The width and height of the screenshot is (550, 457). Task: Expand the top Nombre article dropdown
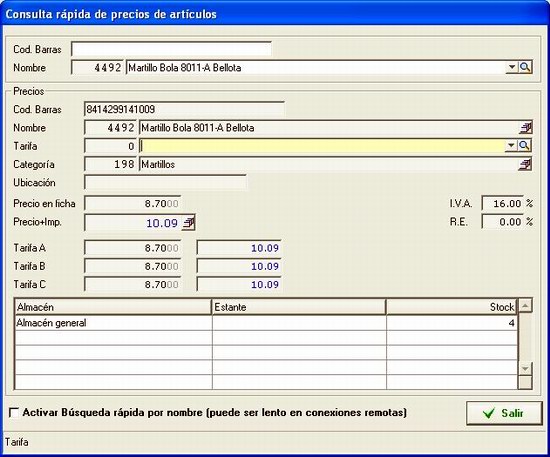pyautogui.click(x=512, y=67)
